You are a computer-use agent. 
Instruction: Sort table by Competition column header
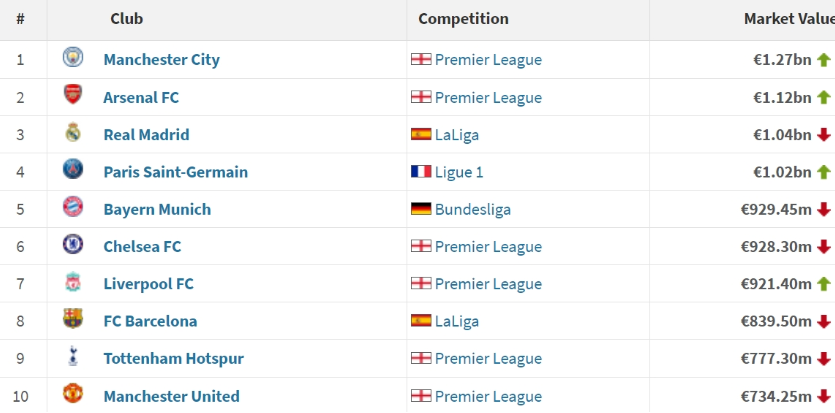pyautogui.click(x=463, y=19)
